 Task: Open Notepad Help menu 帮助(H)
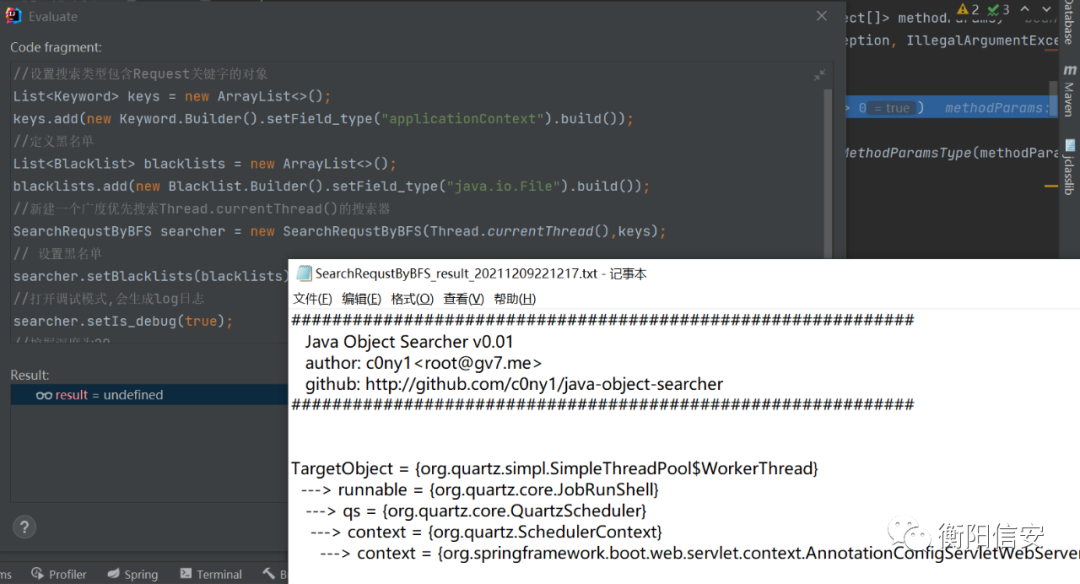[515, 299]
